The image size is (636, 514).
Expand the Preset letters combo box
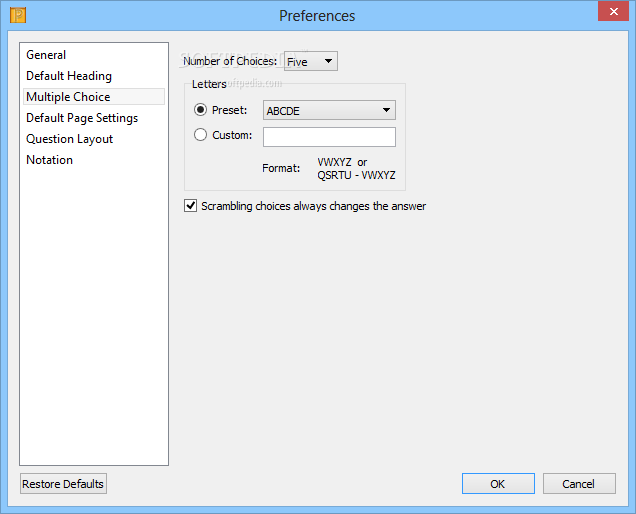pyautogui.click(x=329, y=110)
